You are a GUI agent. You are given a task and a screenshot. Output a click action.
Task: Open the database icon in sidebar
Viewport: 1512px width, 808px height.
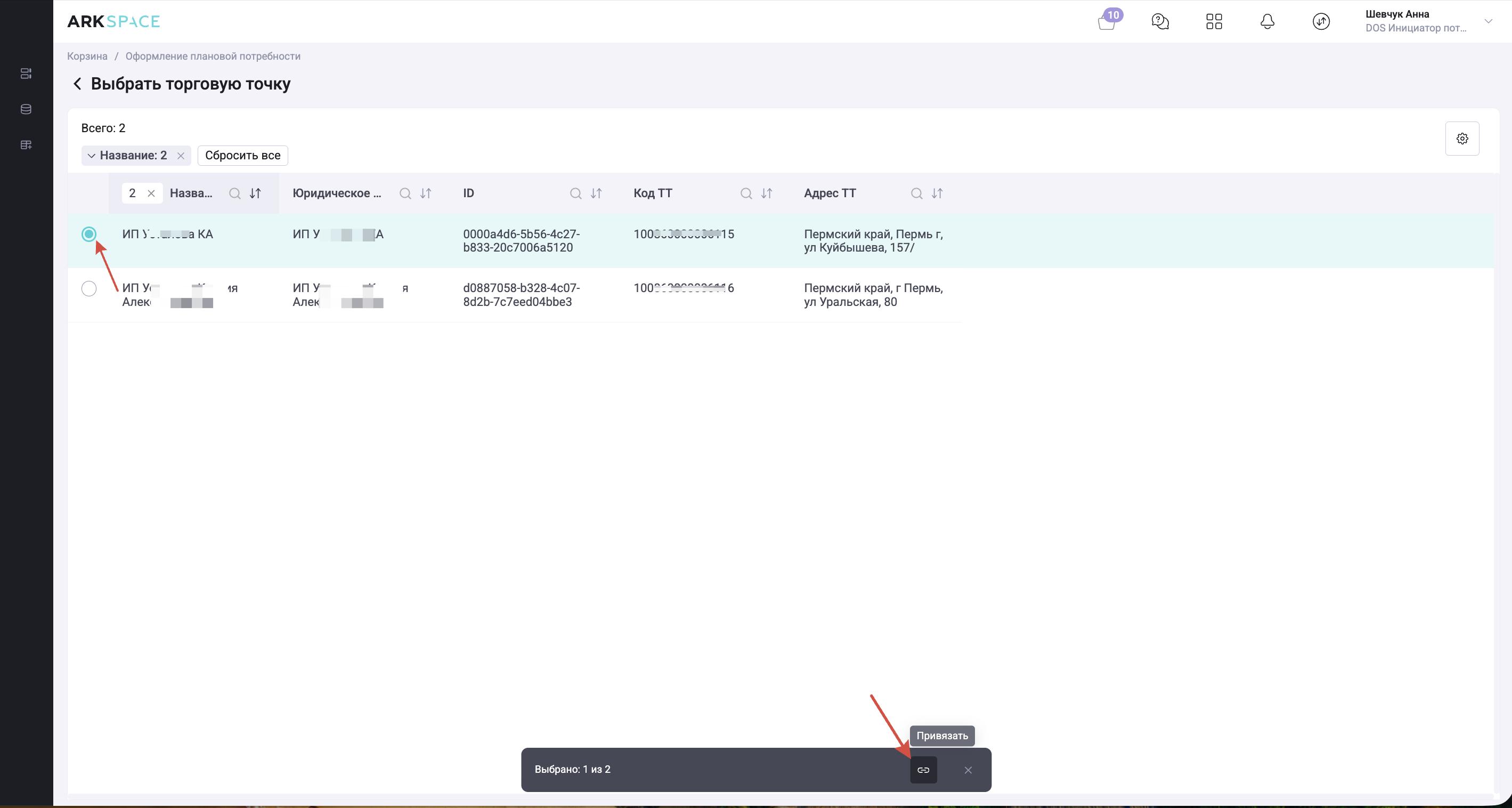(26, 109)
